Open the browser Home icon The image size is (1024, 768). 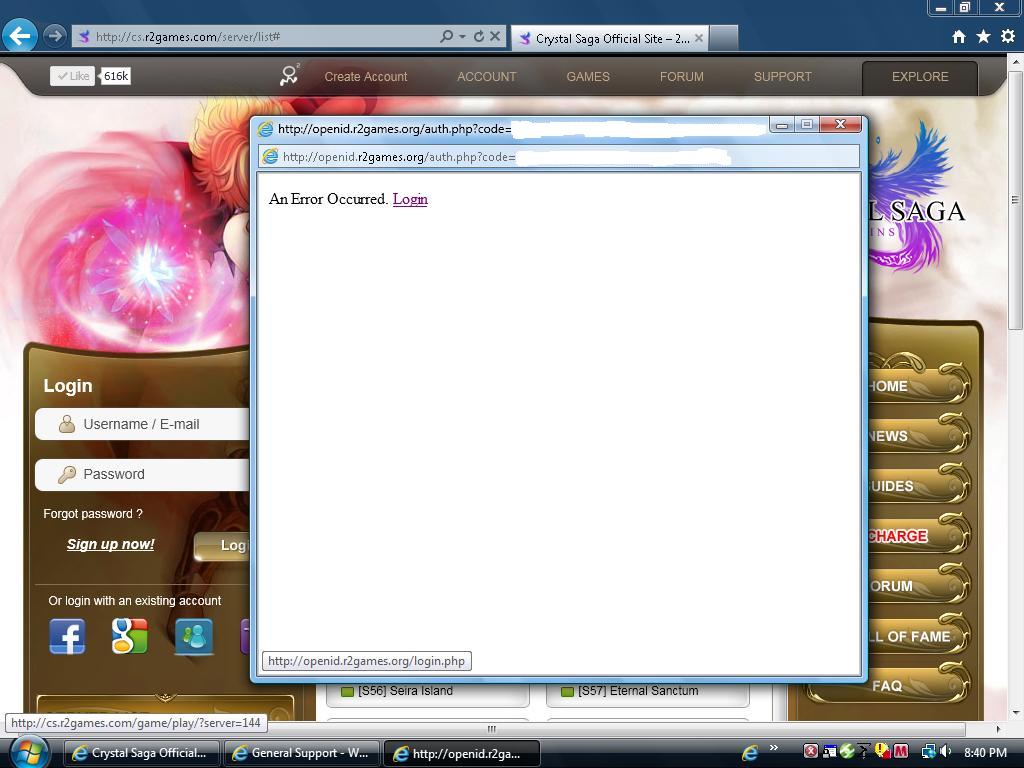click(x=959, y=37)
